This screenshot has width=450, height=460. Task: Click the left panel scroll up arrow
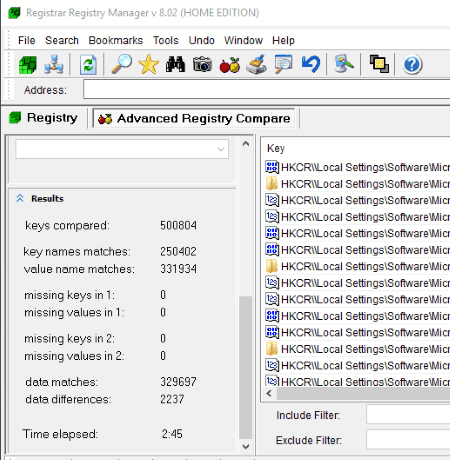point(246,144)
